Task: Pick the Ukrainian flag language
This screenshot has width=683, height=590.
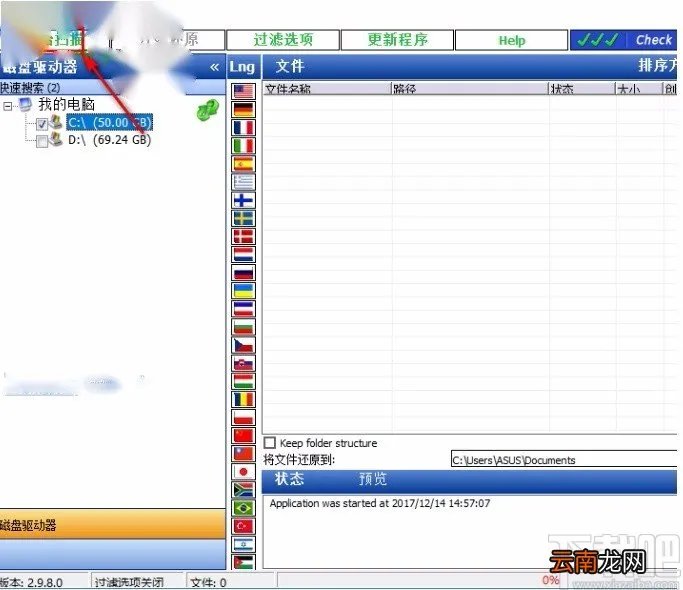Action: (243, 290)
